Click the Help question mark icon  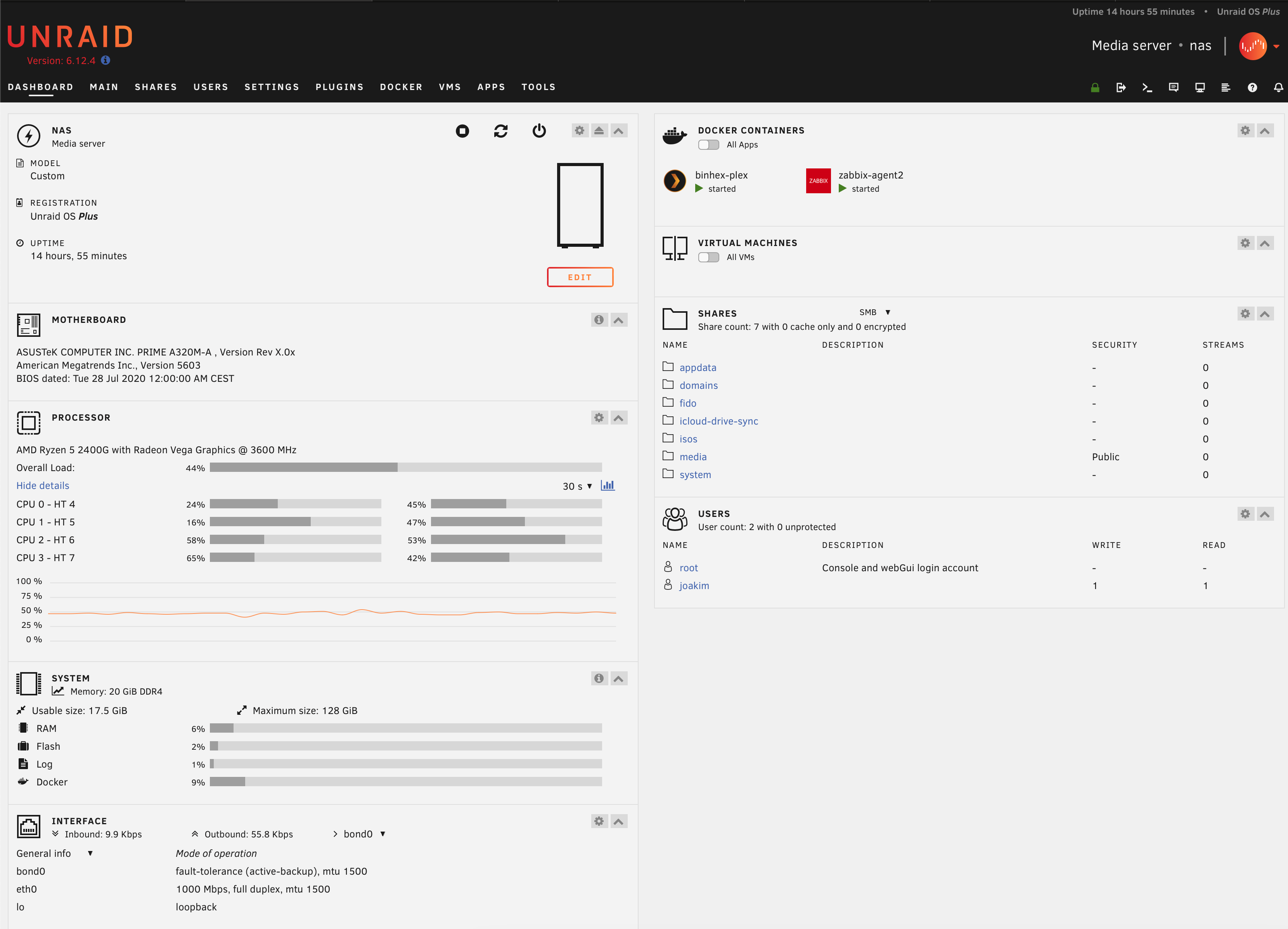coord(1252,87)
